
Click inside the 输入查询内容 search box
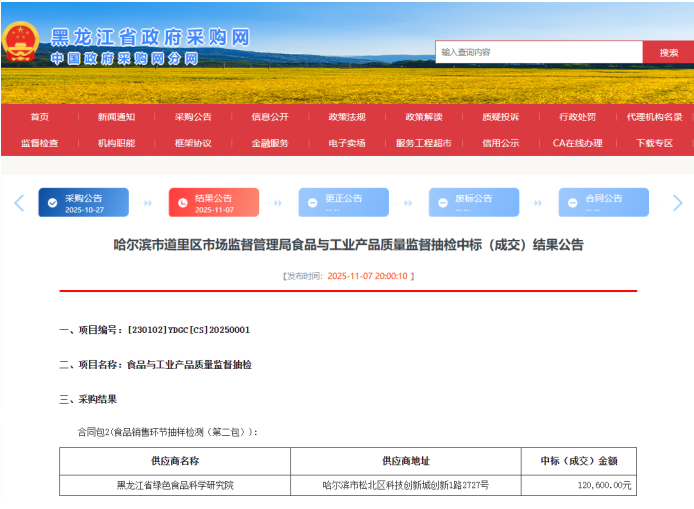point(538,52)
